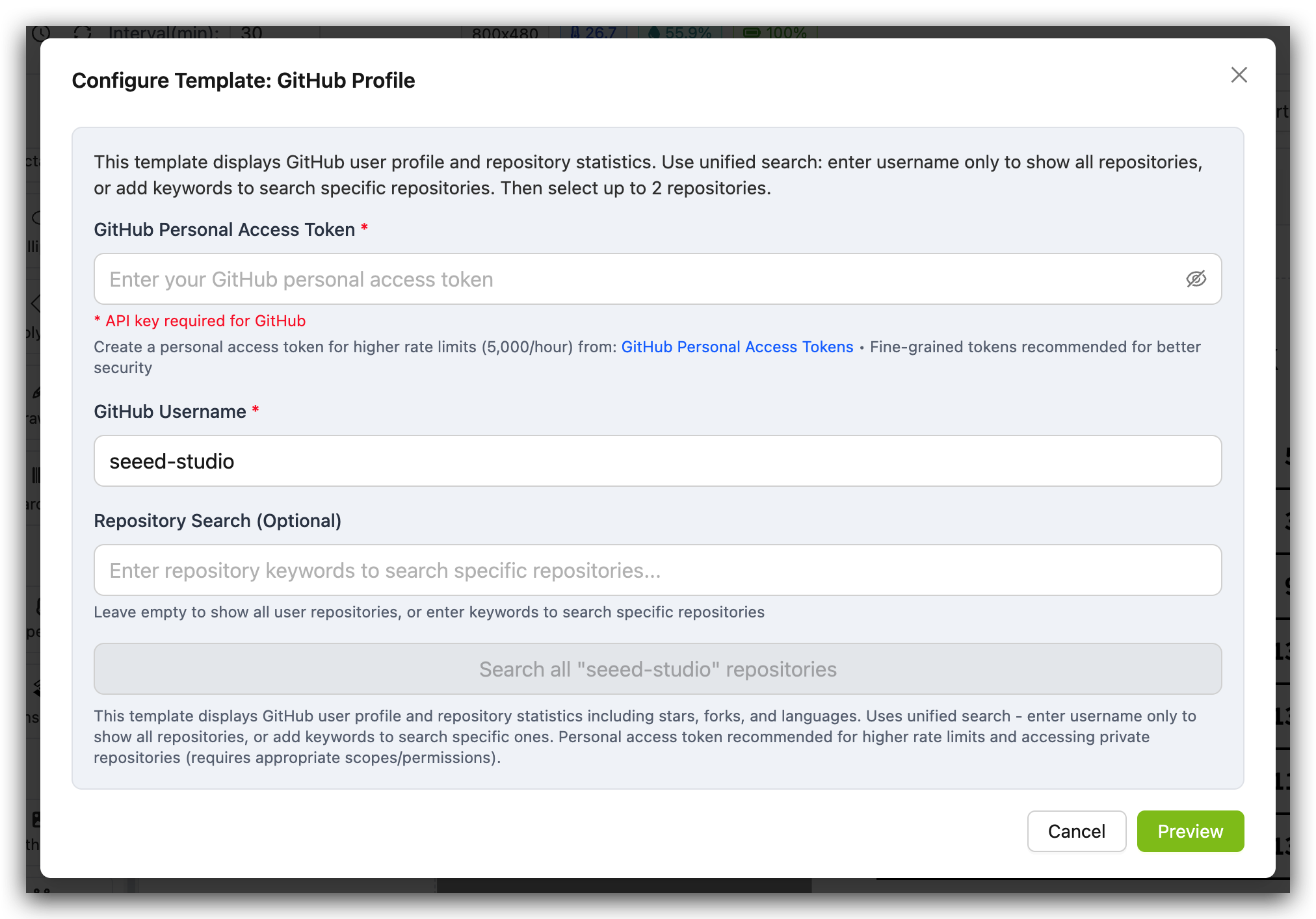The image size is (1316, 919).
Task: Click the green Preview button
Action: pyautogui.click(x=1190, y=831)
